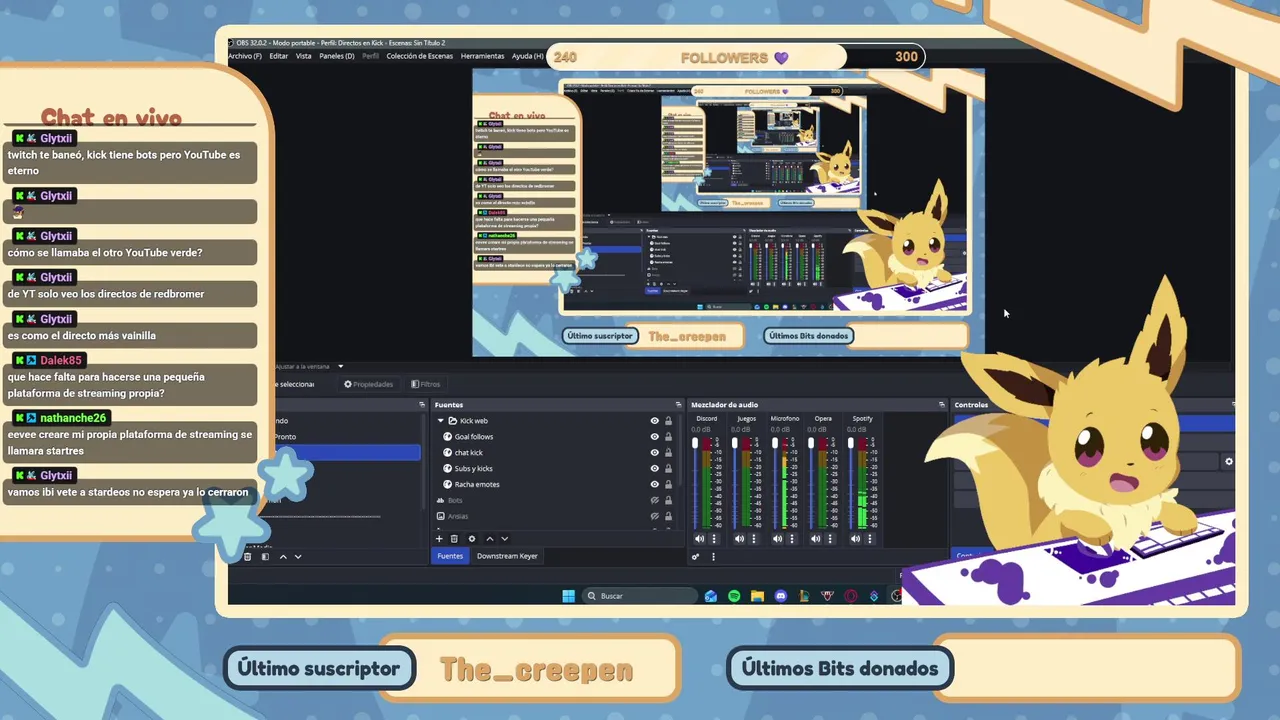Mute the Opera audio channel
The height and width of the screenshot is (720, 1280).
coord(816,539)
